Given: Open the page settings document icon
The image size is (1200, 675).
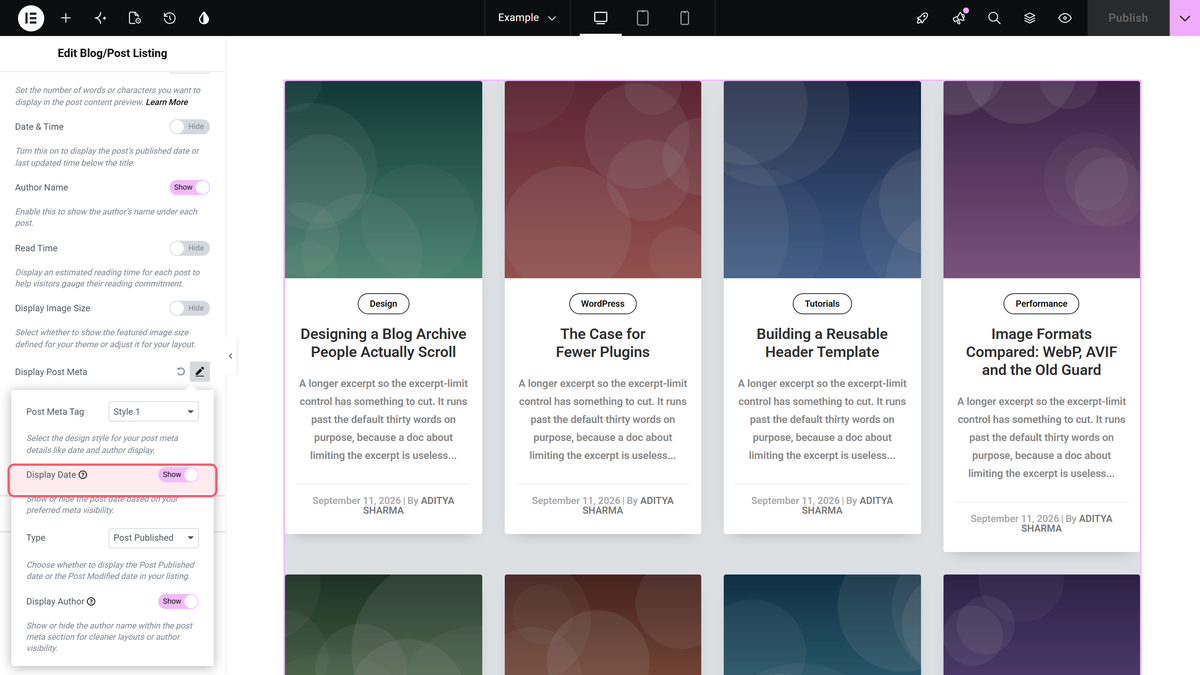Looking at the screenshot, I should click(135, 18).
